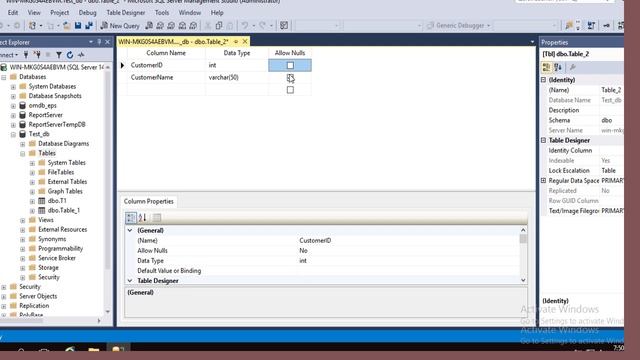
Task: Click the Undo toolbar icon
Action: 244,26
